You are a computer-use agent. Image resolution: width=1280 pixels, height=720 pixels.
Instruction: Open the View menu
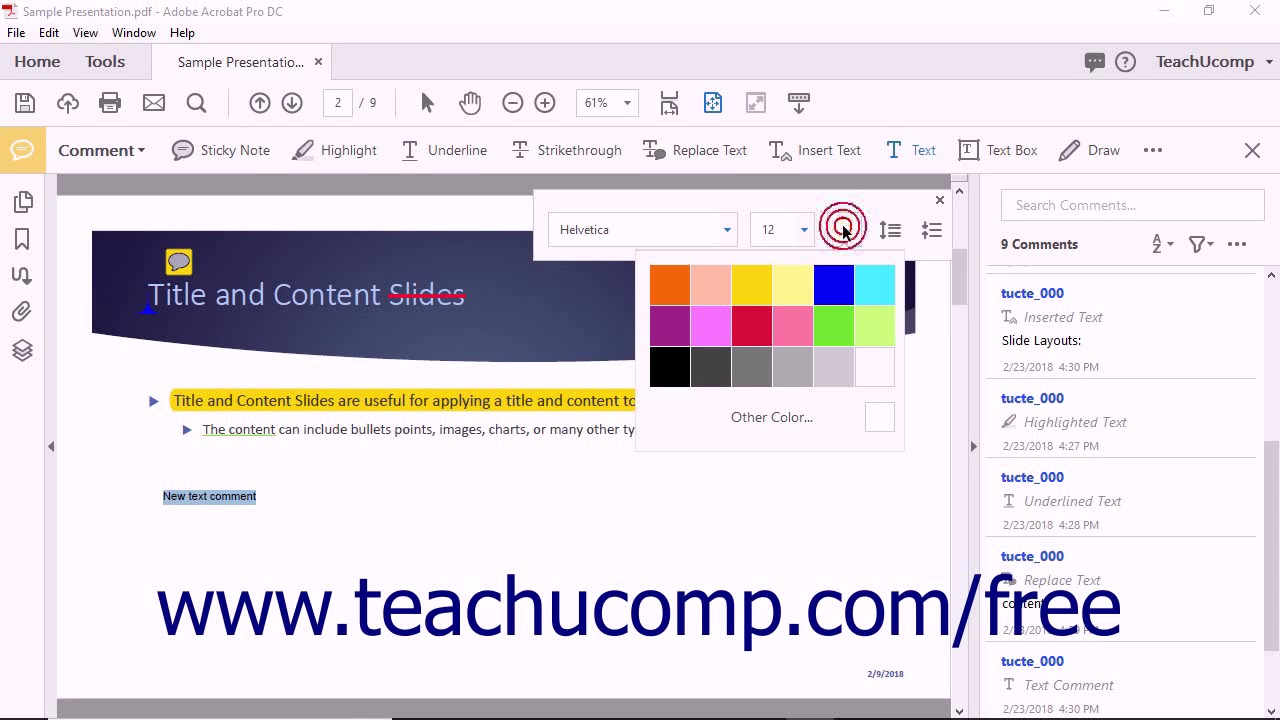85,33
